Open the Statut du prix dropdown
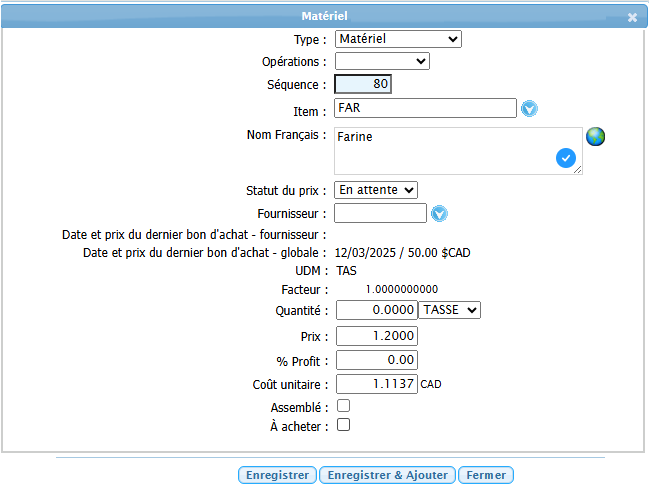The height and width of the screenshot is (488, 649). (x=376, y=189)
